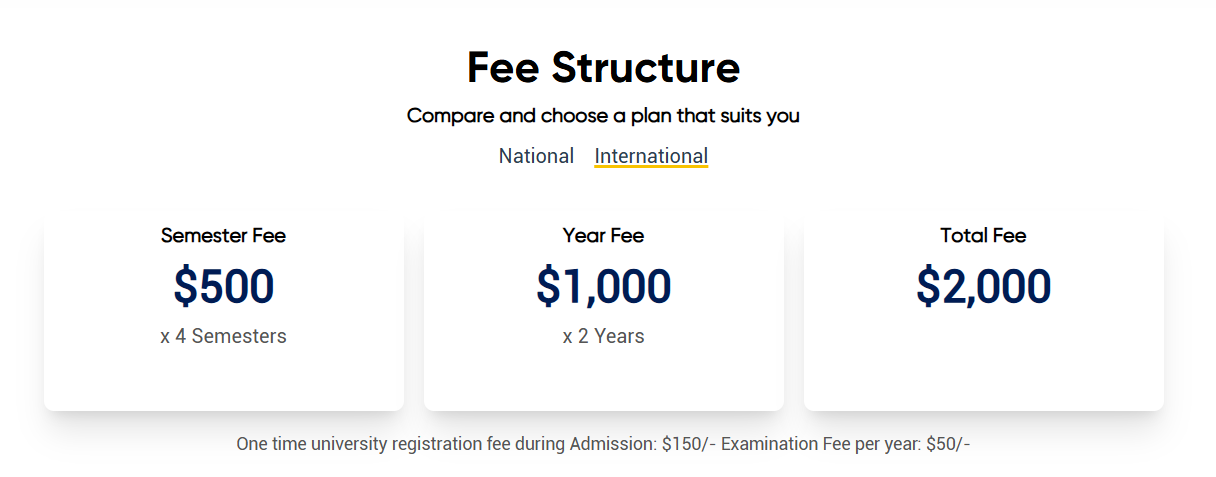Screen dimensions: 1216x477
Task: Select the $2,000 total fee amount
Action: (x=983, y=286)
